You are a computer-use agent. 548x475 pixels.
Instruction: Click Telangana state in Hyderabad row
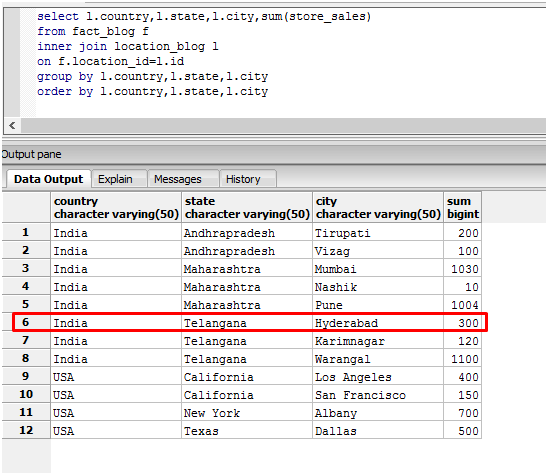click(247, 322)
